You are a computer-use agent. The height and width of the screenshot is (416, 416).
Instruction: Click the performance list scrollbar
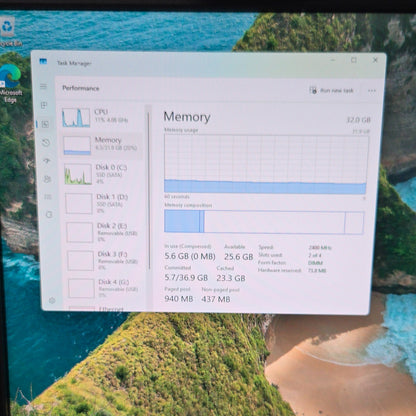point(149,191)
